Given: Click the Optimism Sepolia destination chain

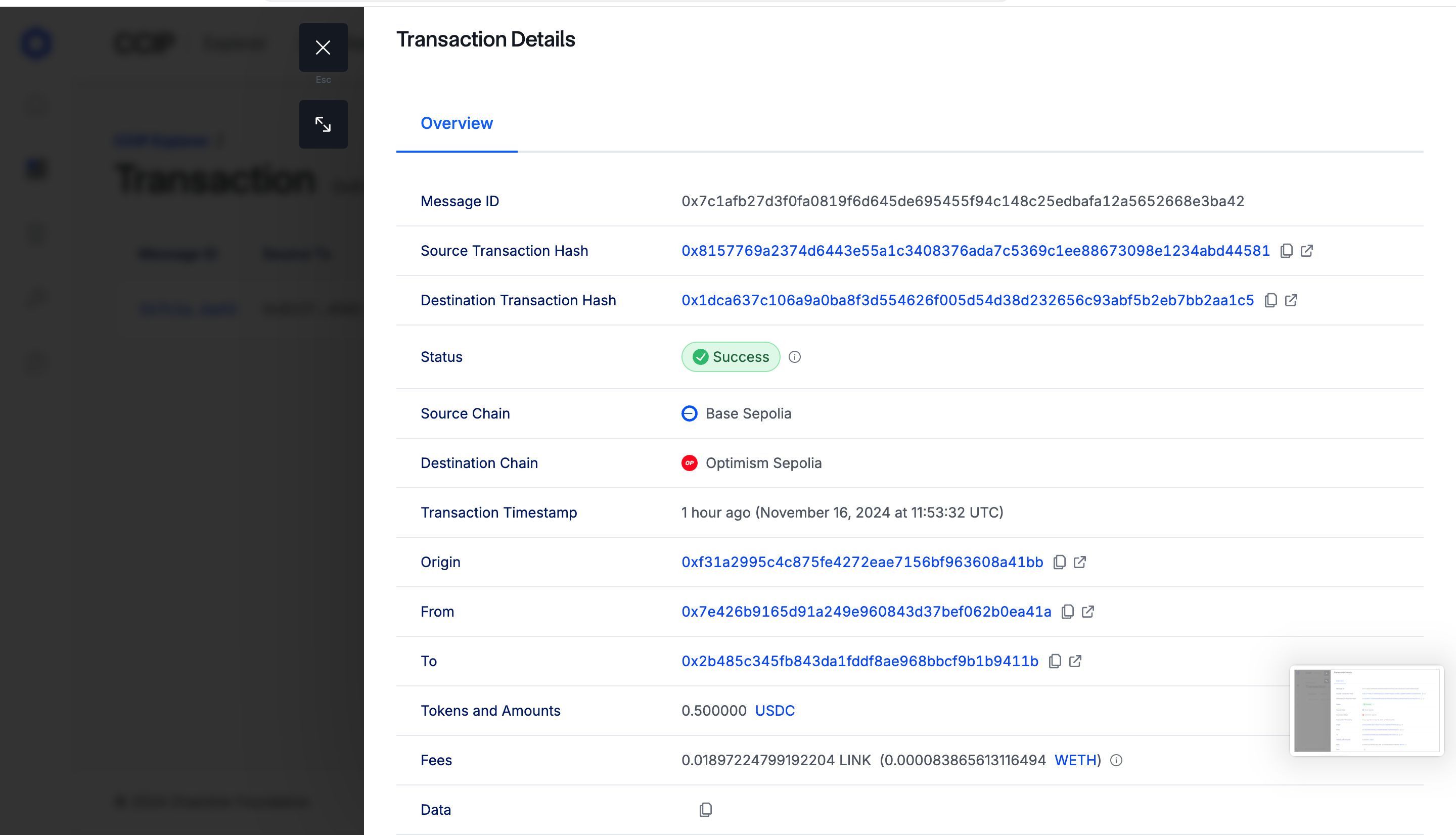Looking at the screenshot, I should [x=763, y=463].
